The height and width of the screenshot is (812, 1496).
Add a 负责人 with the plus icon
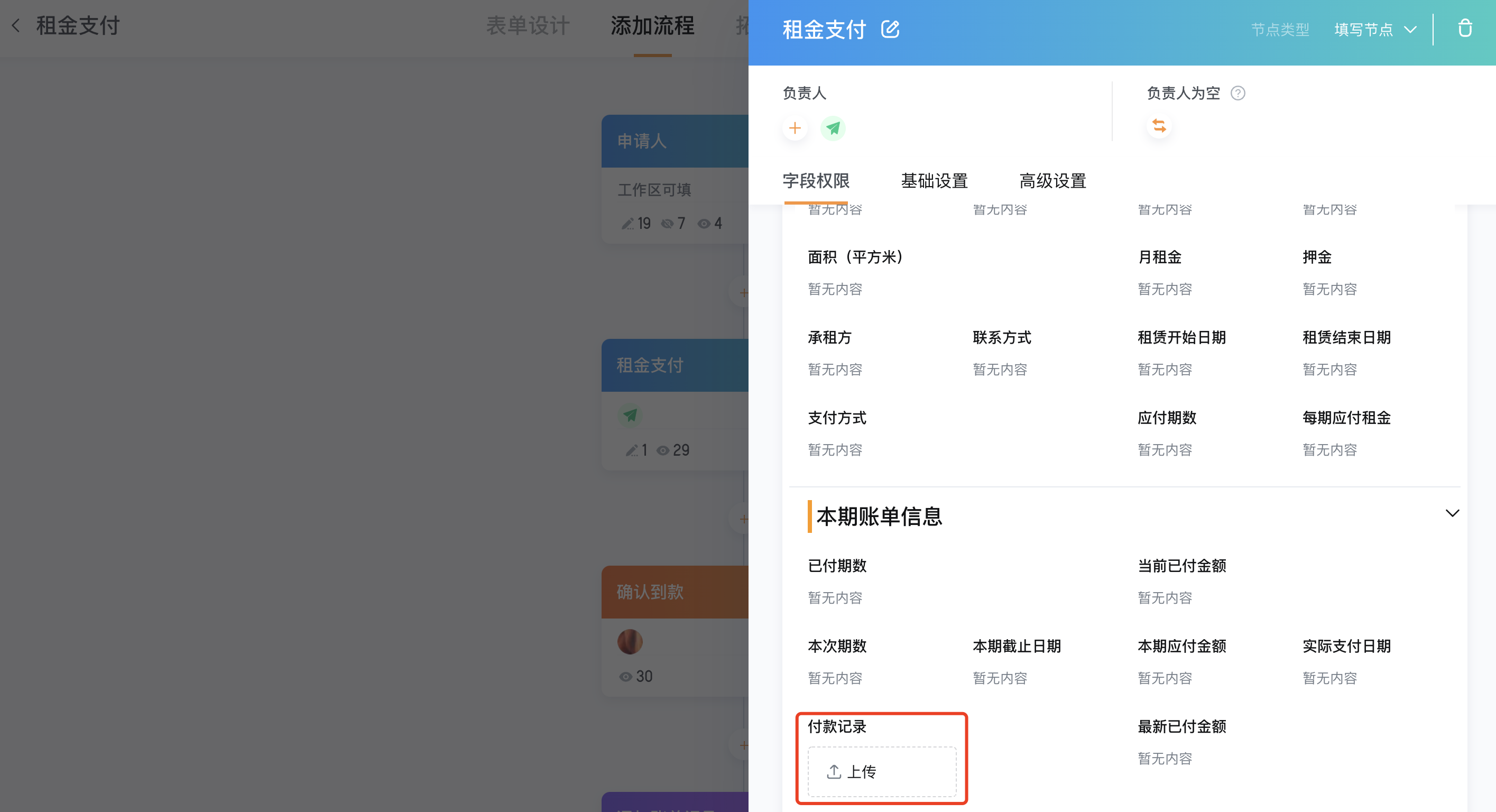click(x=795, y=128)
